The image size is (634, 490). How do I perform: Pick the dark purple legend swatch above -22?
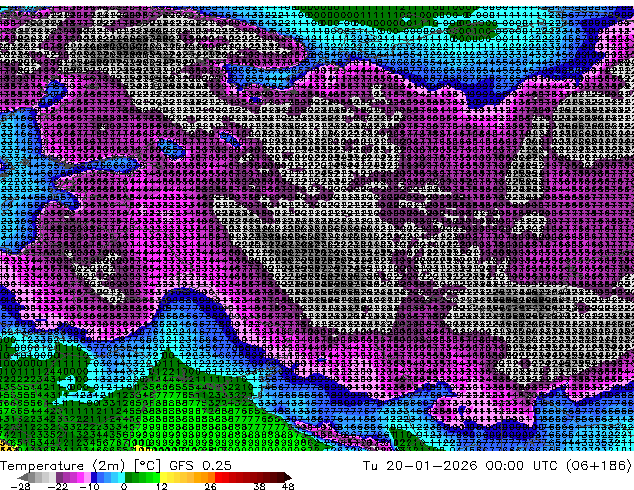pos(59,477)
